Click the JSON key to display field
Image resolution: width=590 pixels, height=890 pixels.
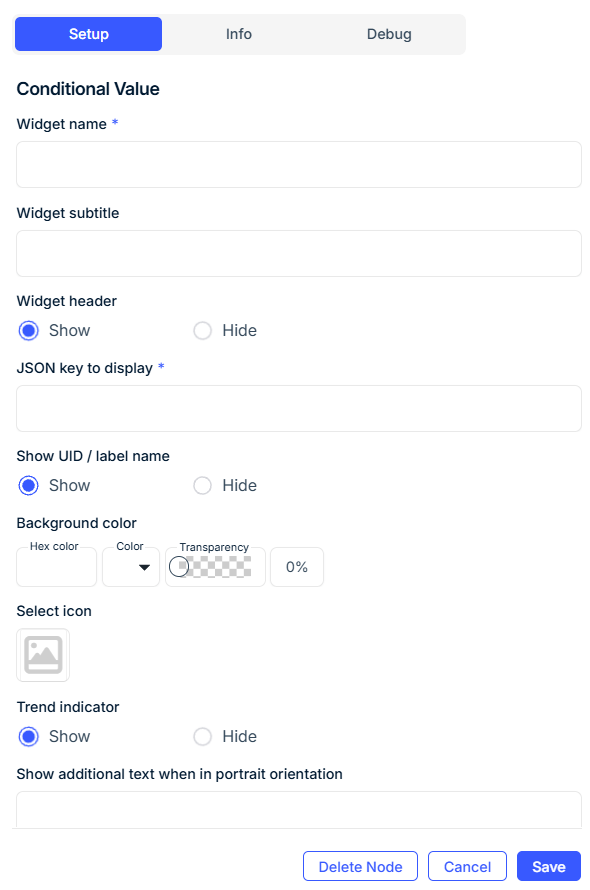(298, 408)
